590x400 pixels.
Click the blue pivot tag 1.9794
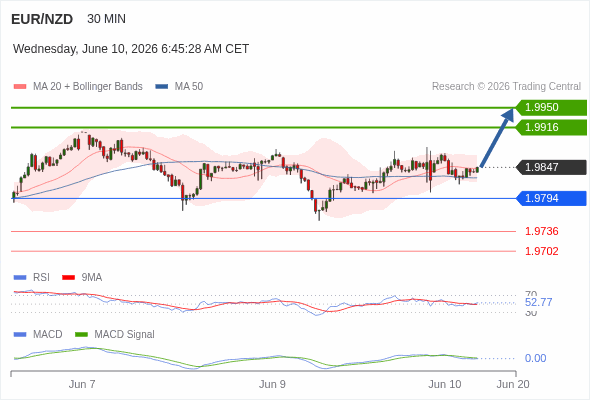(551, 198)
